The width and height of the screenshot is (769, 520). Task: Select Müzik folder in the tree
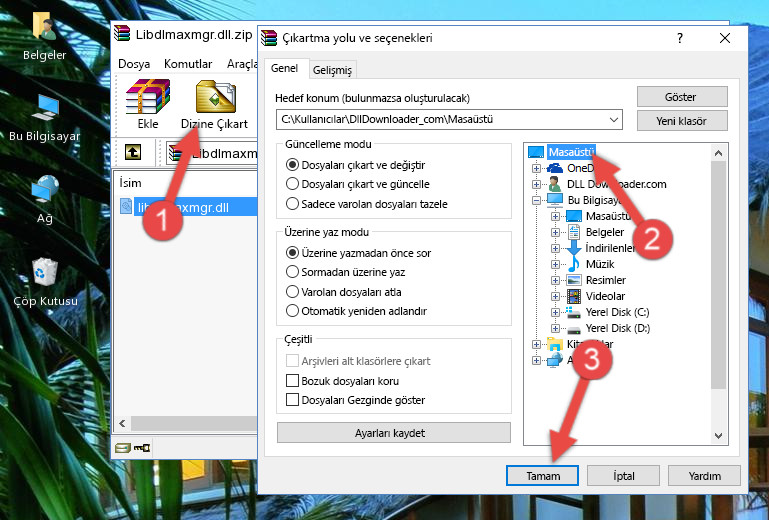600,264
